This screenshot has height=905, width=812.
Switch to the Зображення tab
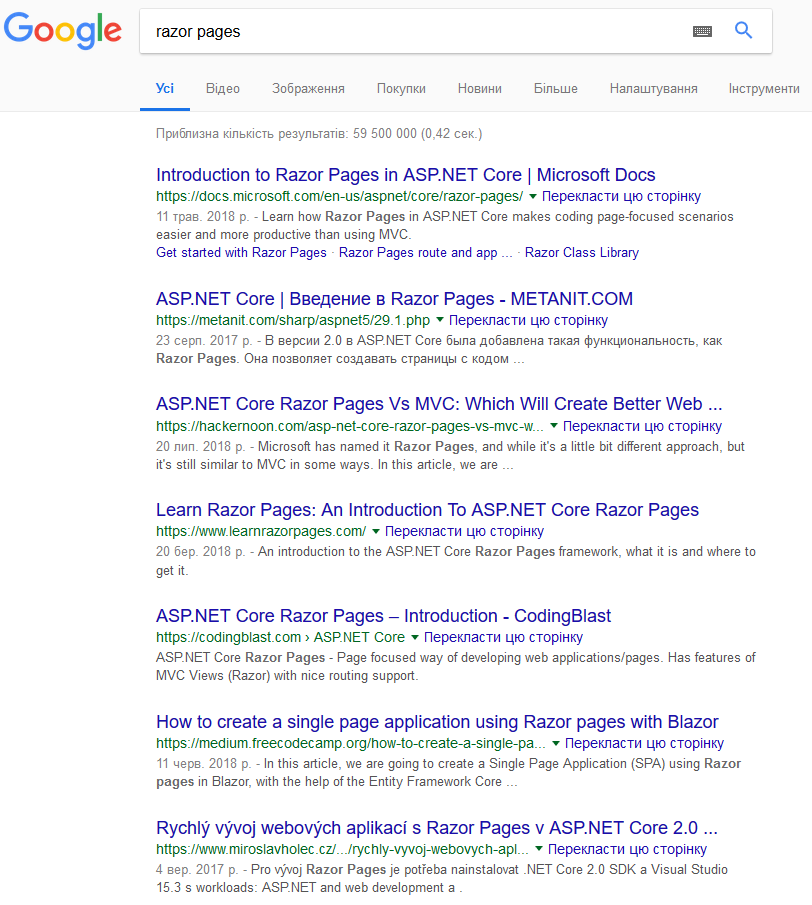308,88
